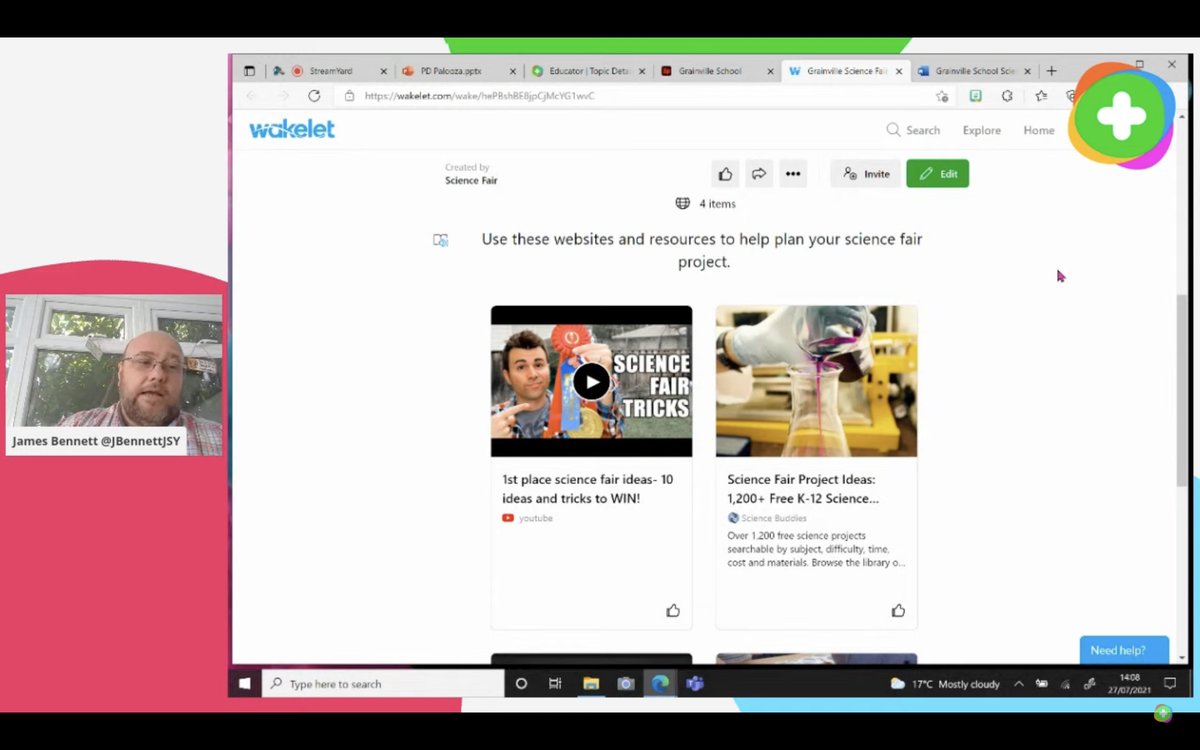
Task: Go to Explore page
Action: (x=982, y=130)
